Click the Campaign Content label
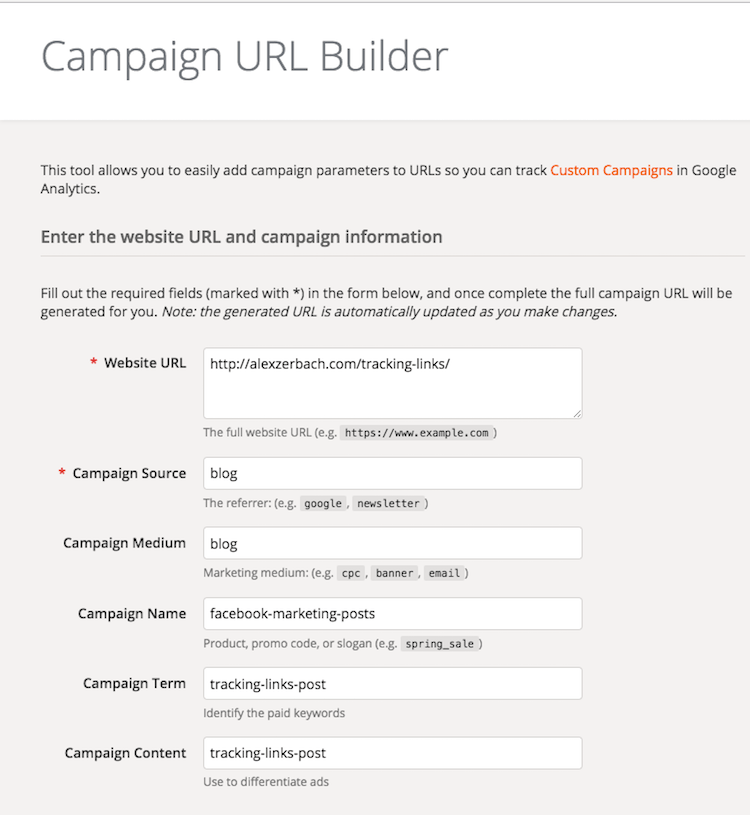750x815 pixels. pyautogui.click(x=125, y=753)
